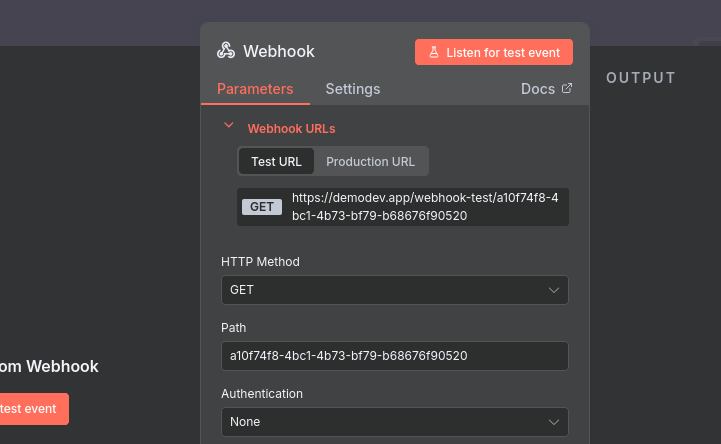
Task: Click the Webhook node icon in header
Action: [226, 51]
